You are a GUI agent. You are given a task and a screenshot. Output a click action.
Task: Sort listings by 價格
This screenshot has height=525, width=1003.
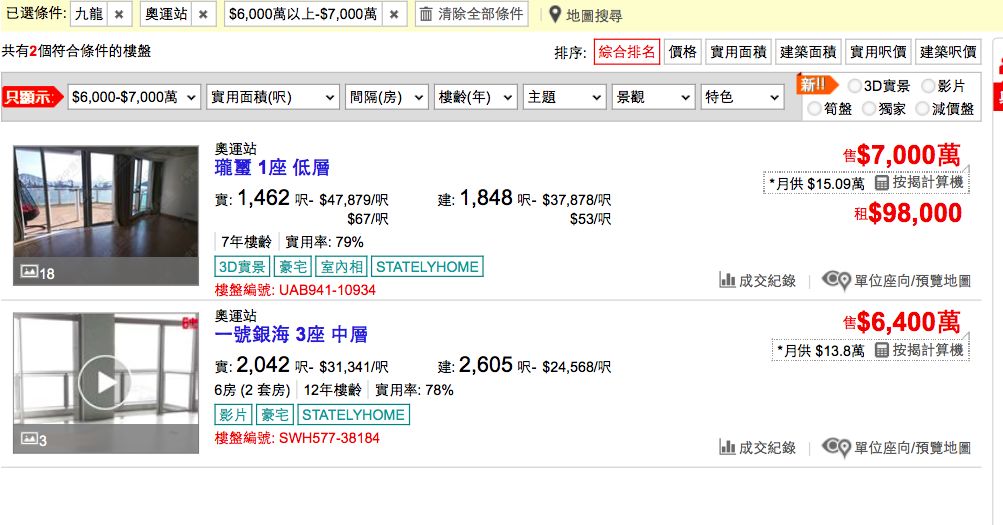tap(683, 52)
